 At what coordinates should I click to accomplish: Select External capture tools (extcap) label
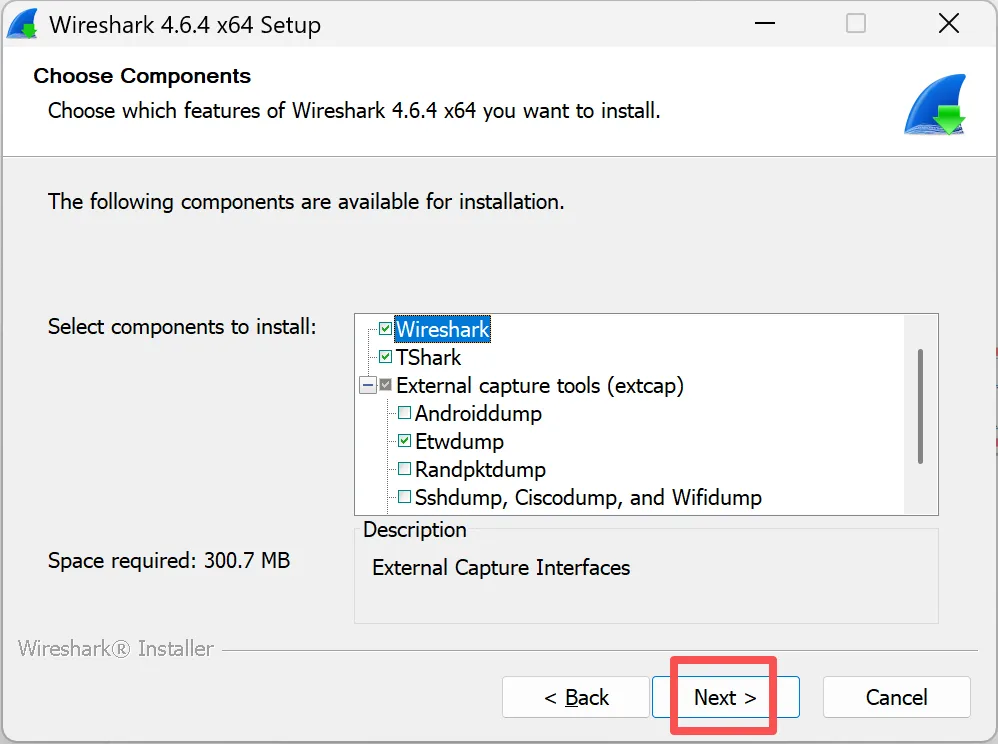pos(540,385)
